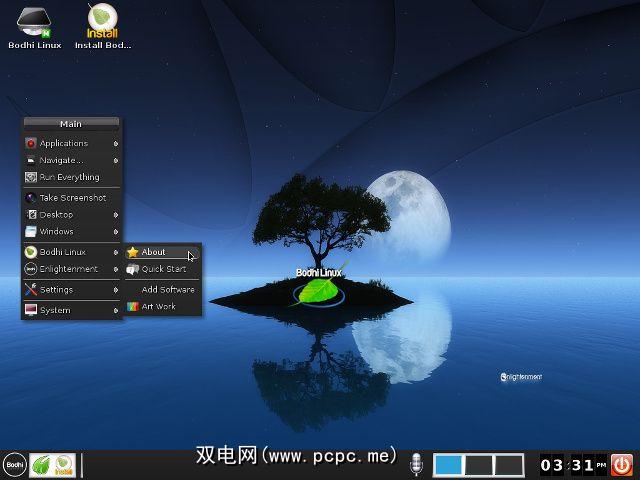Choose Quick Start in the submenu
The height and width of the screenshot is (480, 640).
click(163, 269)
